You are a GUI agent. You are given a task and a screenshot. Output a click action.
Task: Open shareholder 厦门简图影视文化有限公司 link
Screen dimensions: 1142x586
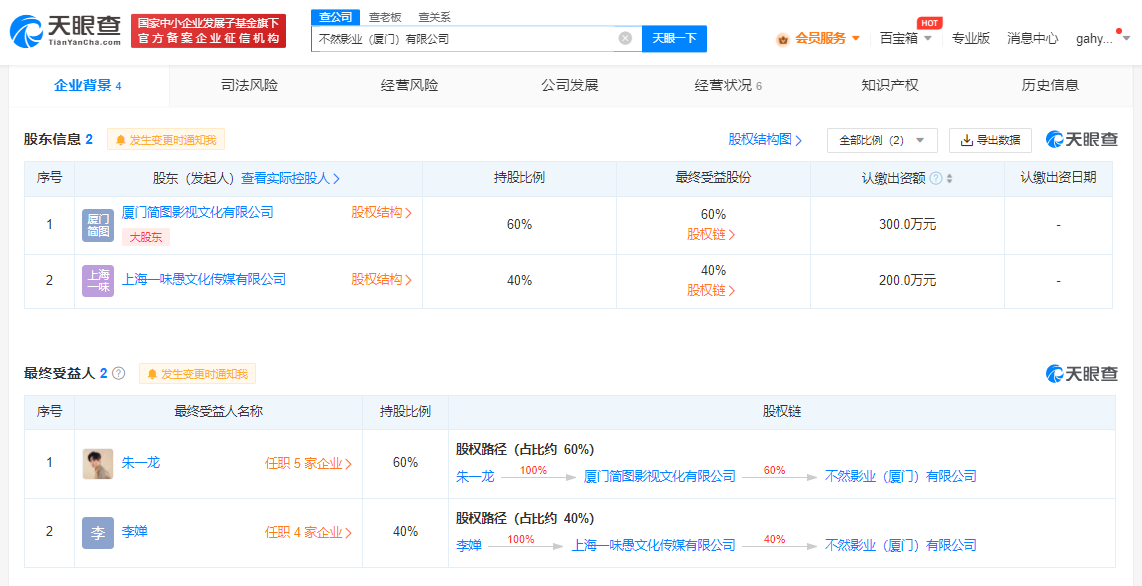pos(197,213)
